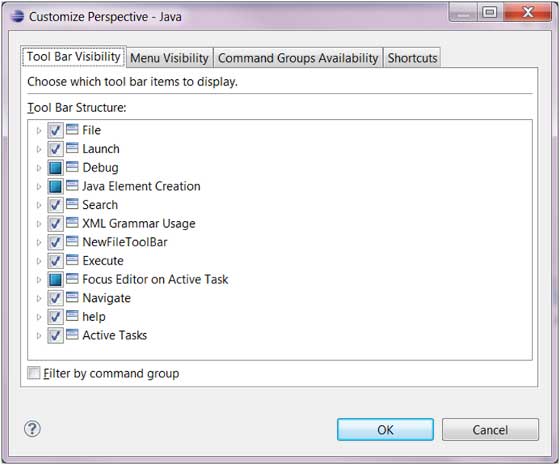Expand the Debug tree node
This screenshot has width=560, height=465.
click(39, 168)
